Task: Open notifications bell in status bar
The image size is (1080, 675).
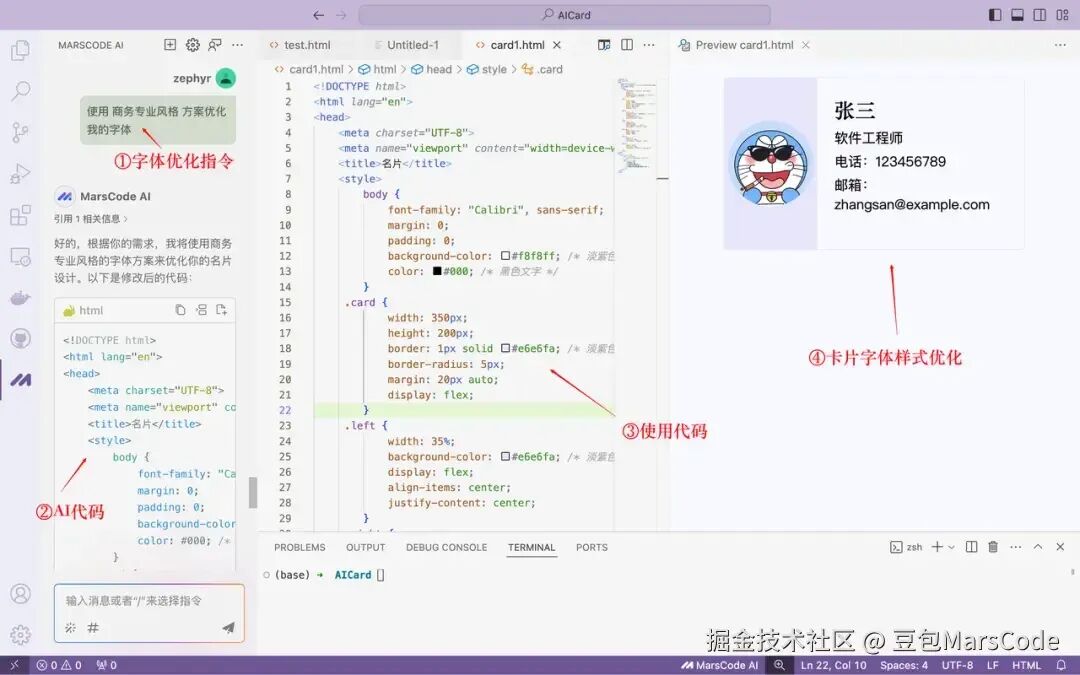Action: click(x=1061, y=665)
